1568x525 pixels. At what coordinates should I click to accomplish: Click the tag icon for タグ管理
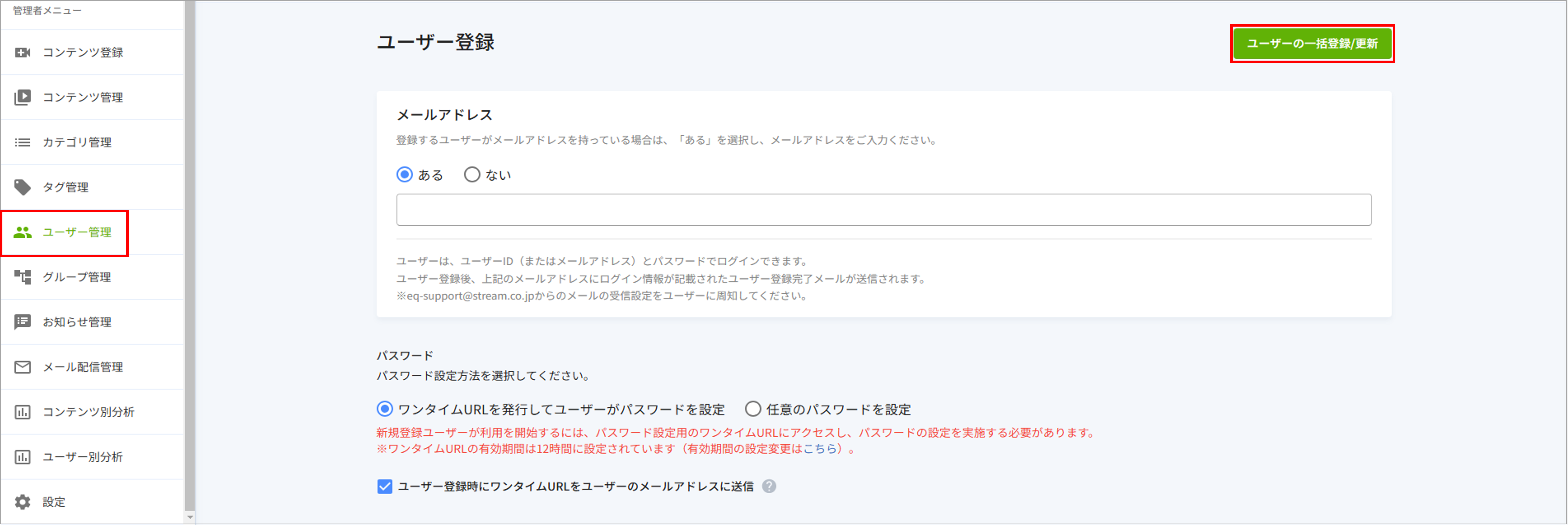[x=23, y=187]
